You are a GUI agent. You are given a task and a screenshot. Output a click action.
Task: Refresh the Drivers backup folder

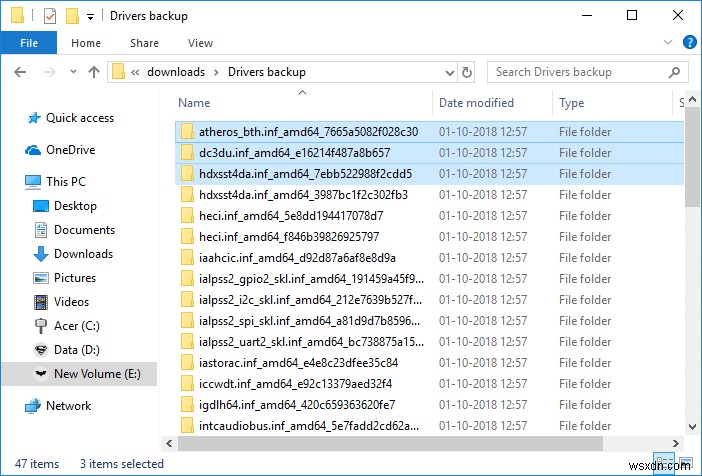[x=467, y=73]
